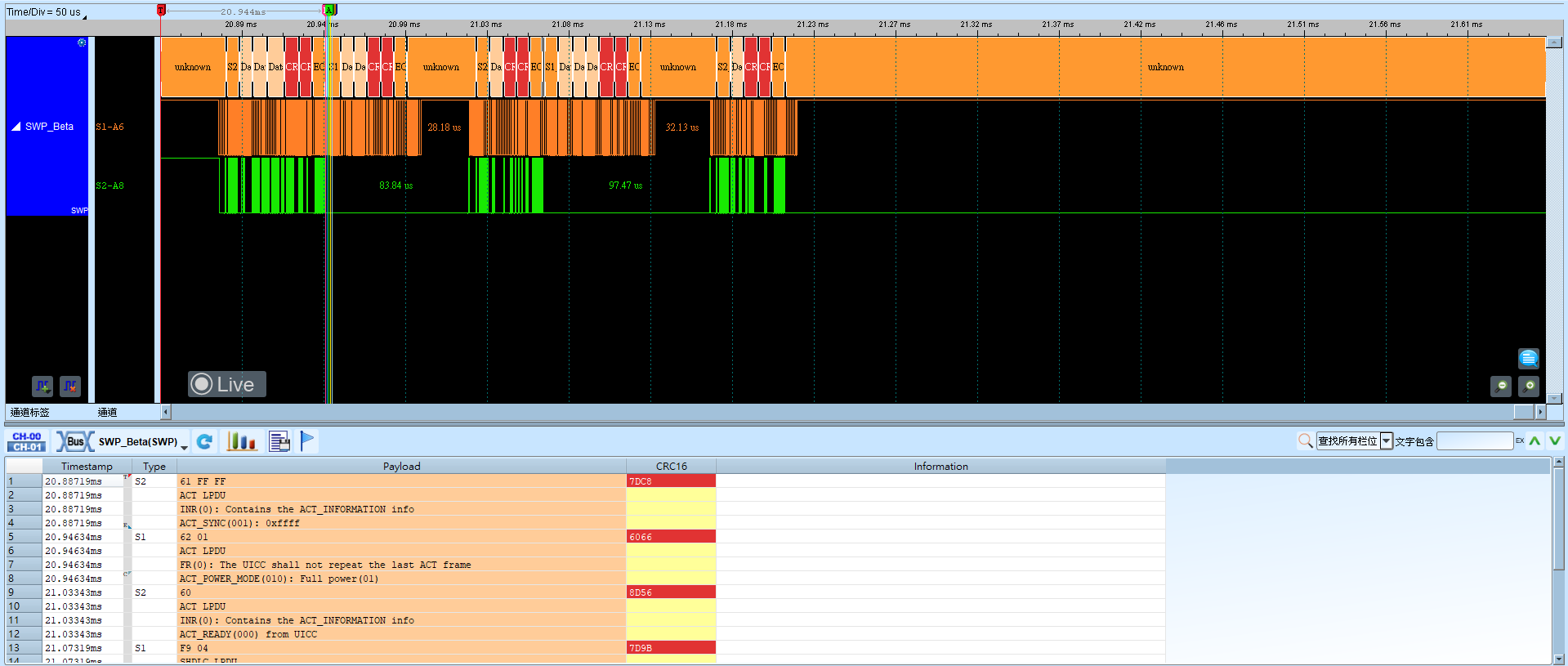Open the bar chart statistics icon

[x=241, y=441]
